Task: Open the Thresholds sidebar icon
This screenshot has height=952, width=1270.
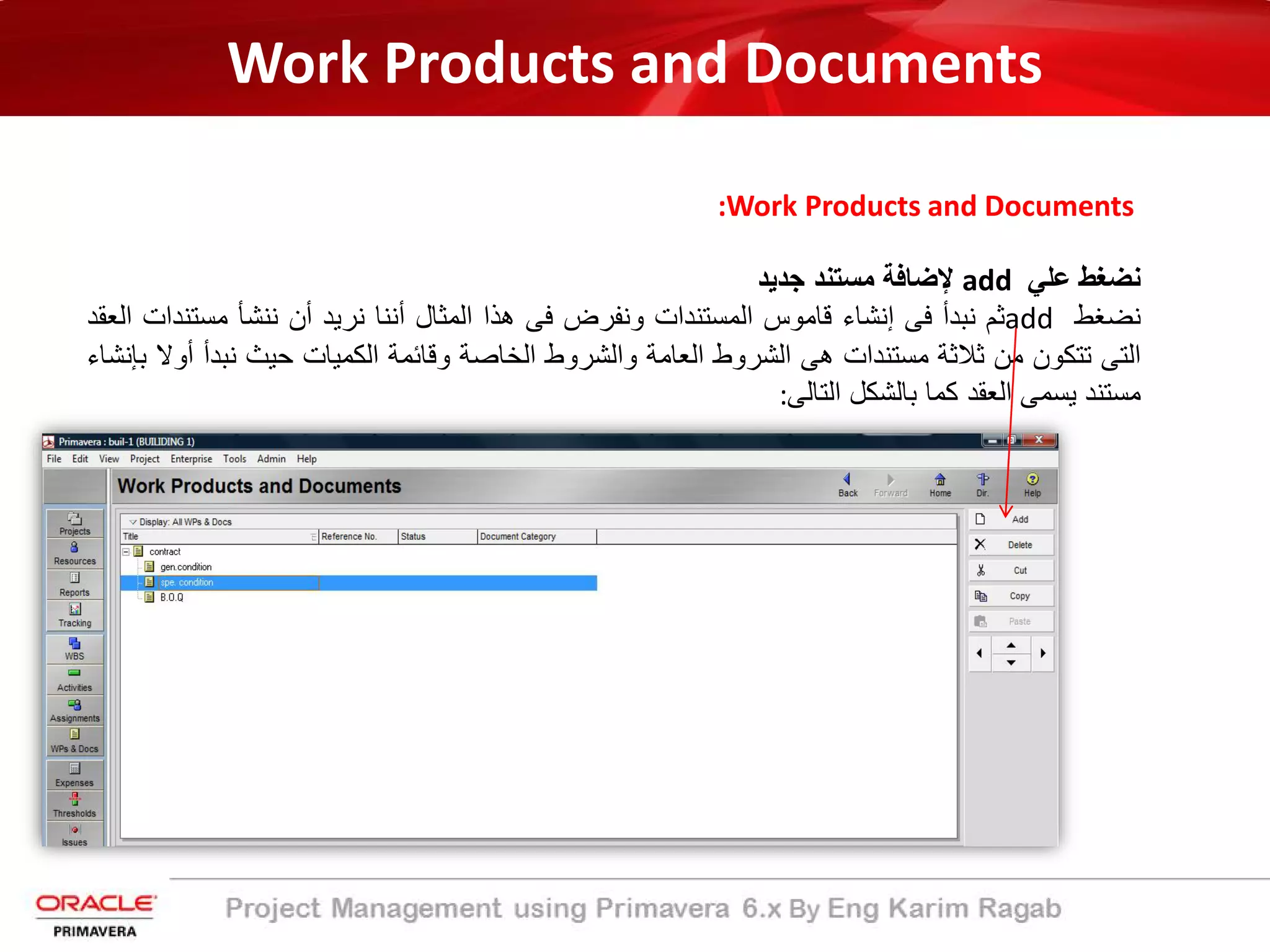Action: pyautogui.click(x=74, y=805)
